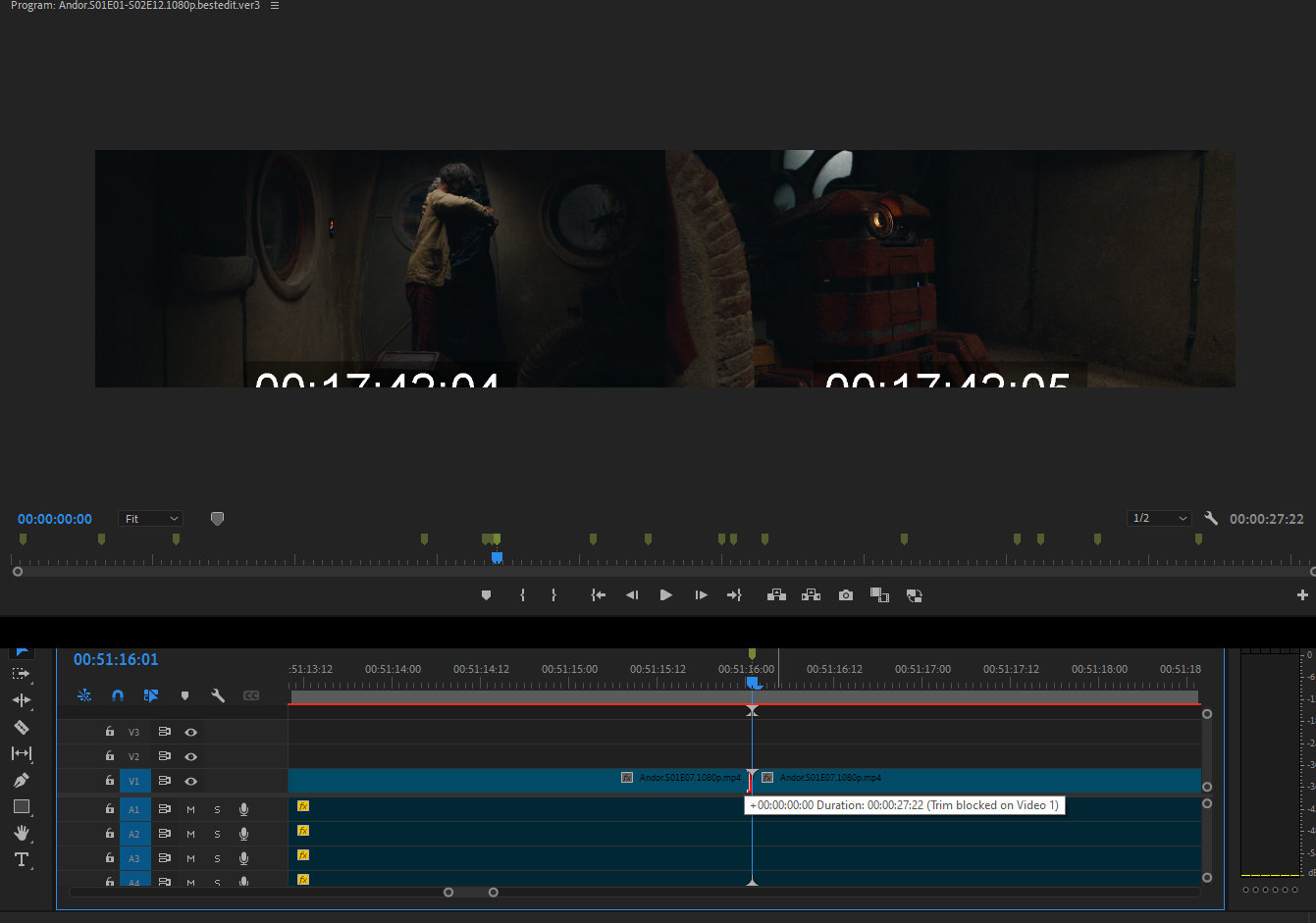Target track V1 for editing
This screenshot has width=1316, height=923.
134,781
